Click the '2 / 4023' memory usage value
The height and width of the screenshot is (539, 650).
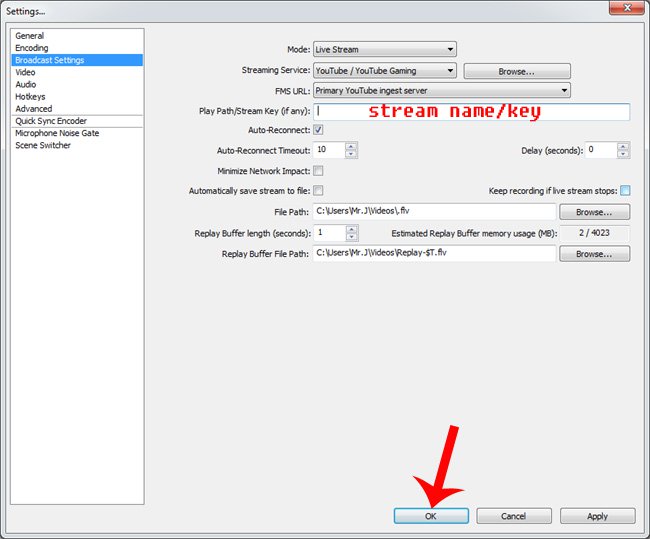pos(594,233)
